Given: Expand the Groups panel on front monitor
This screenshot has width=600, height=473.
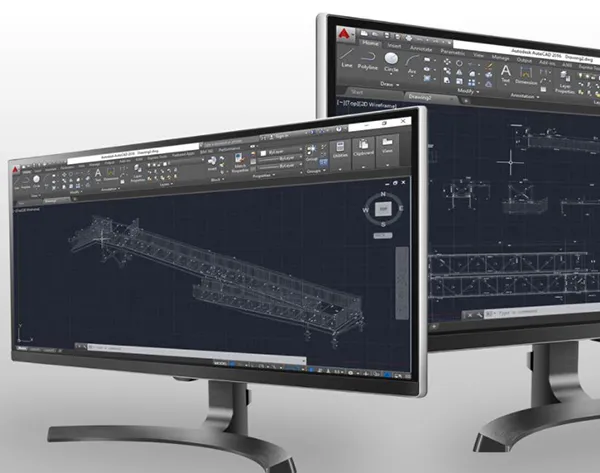Looking at the screenshot, I should [x=315, y=171].
